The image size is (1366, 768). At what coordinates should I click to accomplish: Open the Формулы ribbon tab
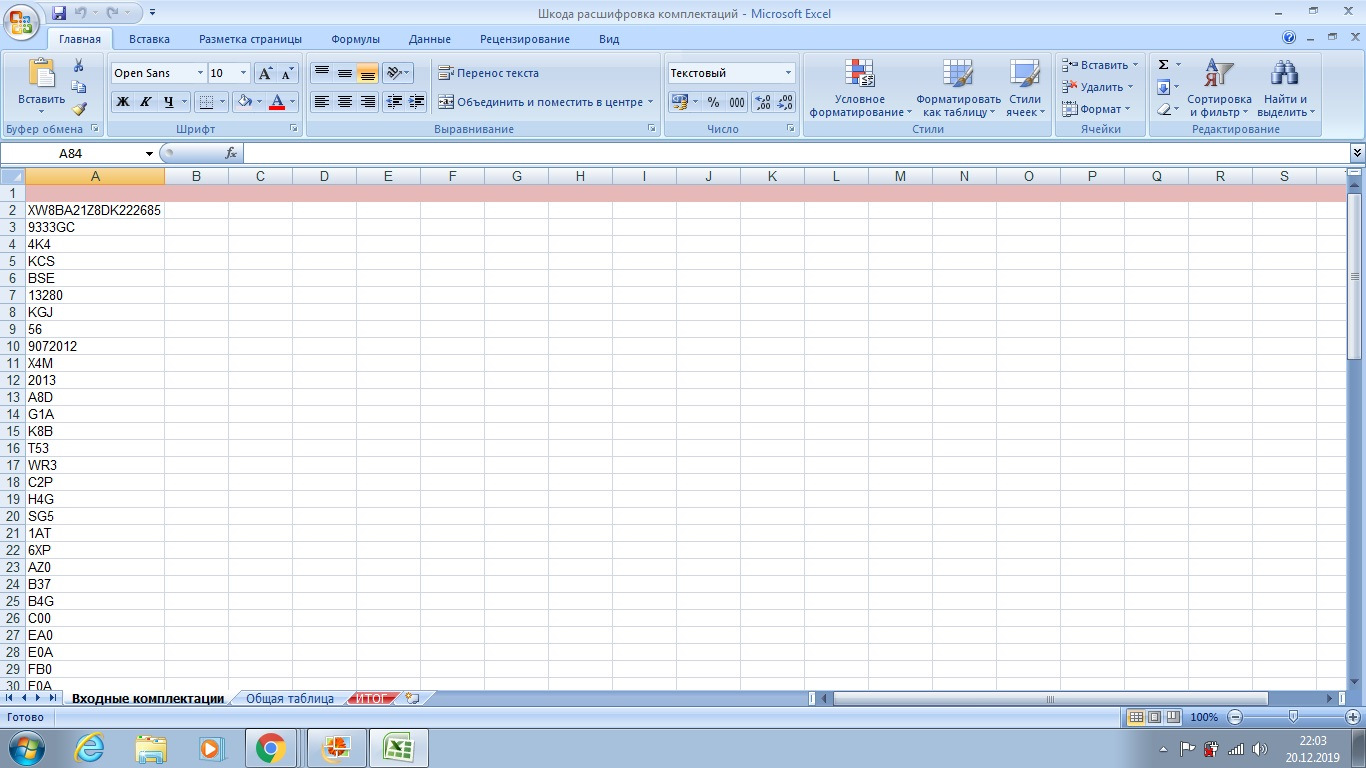(355, 39)
